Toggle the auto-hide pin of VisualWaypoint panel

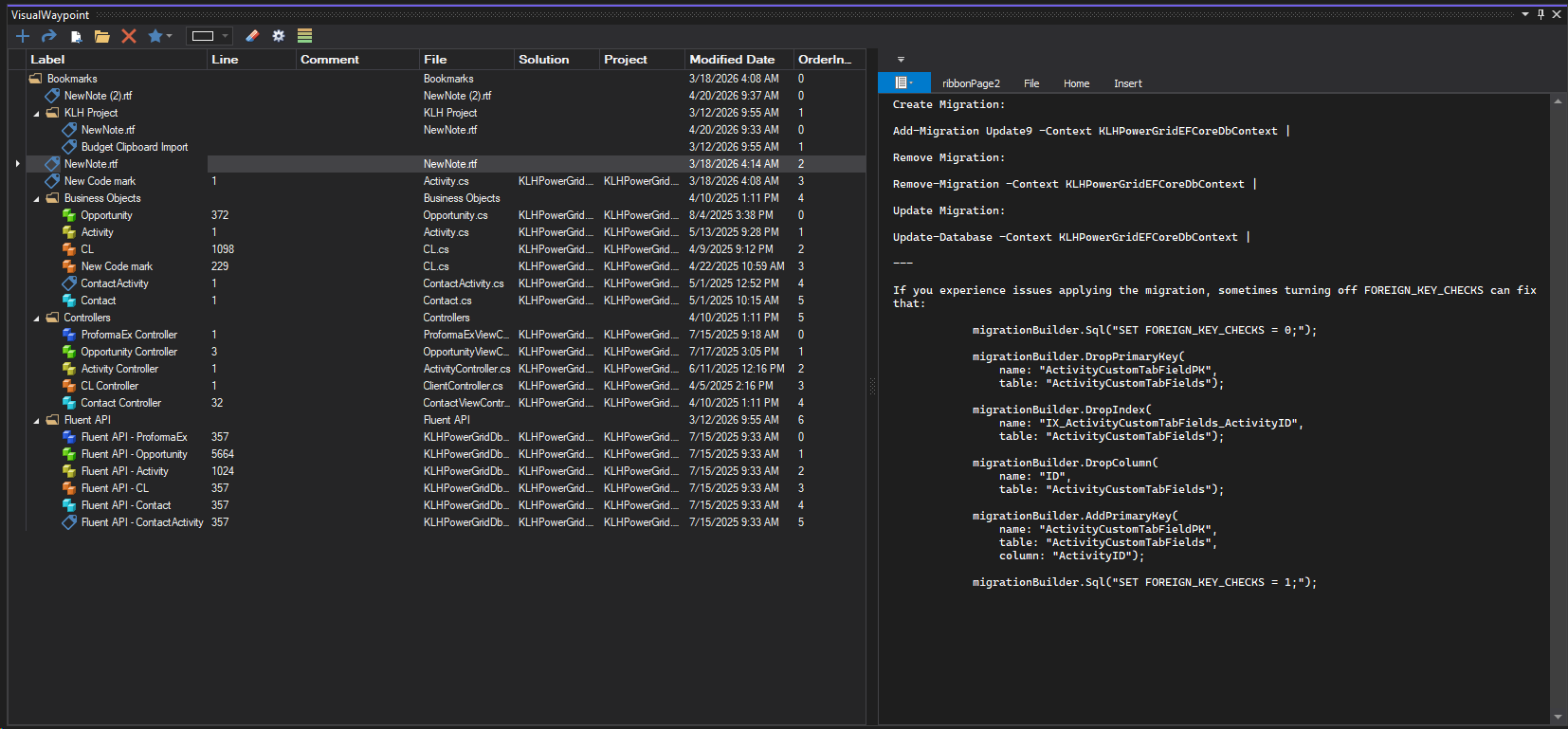click(x=1541, y=14)
